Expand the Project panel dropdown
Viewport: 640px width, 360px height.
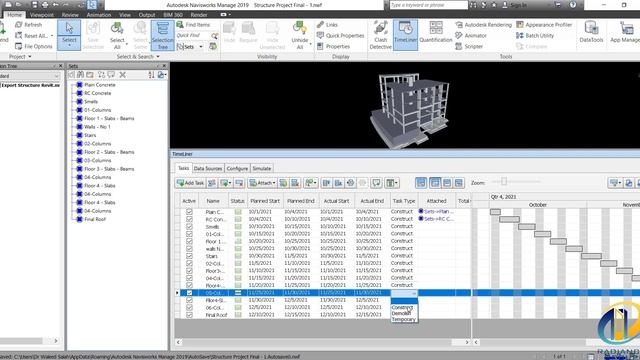(20, 56)
